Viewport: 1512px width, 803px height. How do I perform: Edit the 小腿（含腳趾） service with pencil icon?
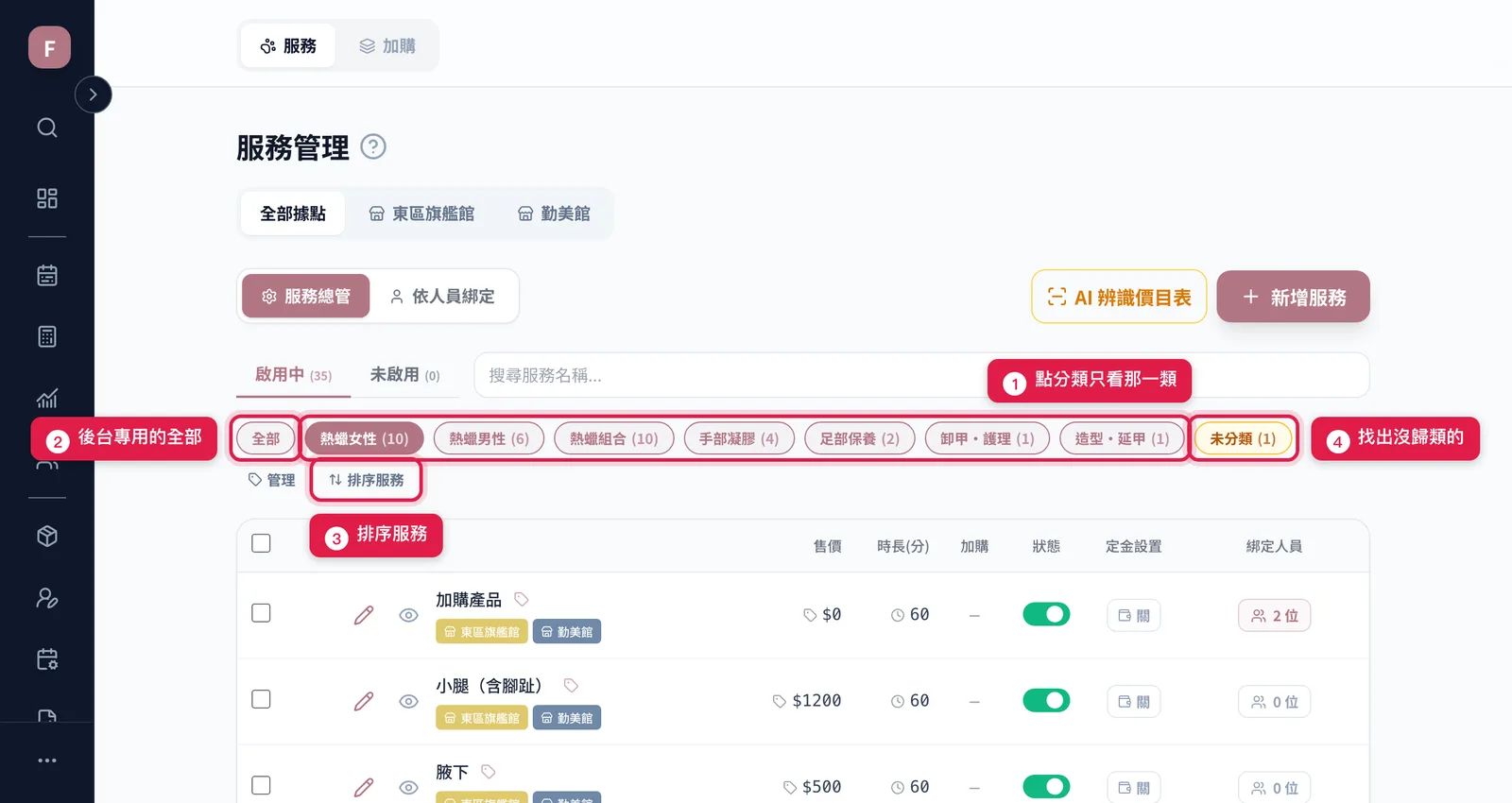(x=364, y=701)
